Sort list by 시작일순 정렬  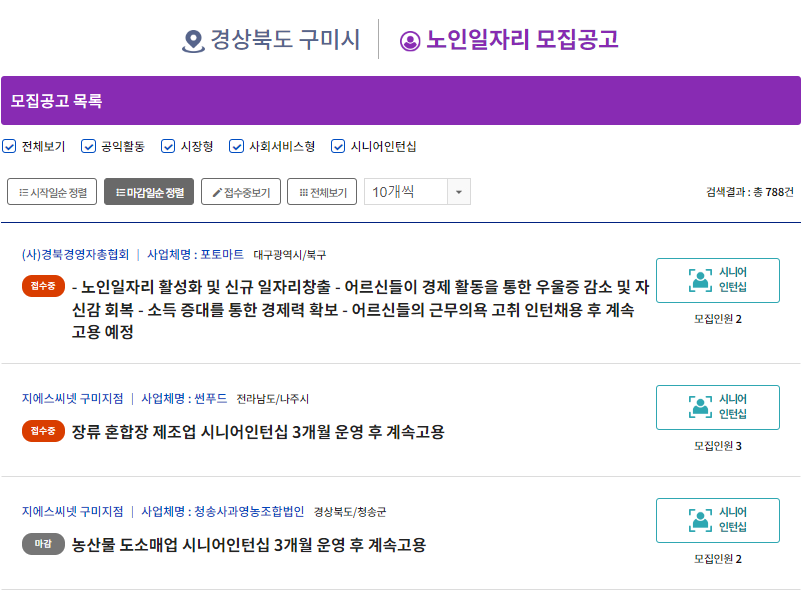(x=52, y=192)
